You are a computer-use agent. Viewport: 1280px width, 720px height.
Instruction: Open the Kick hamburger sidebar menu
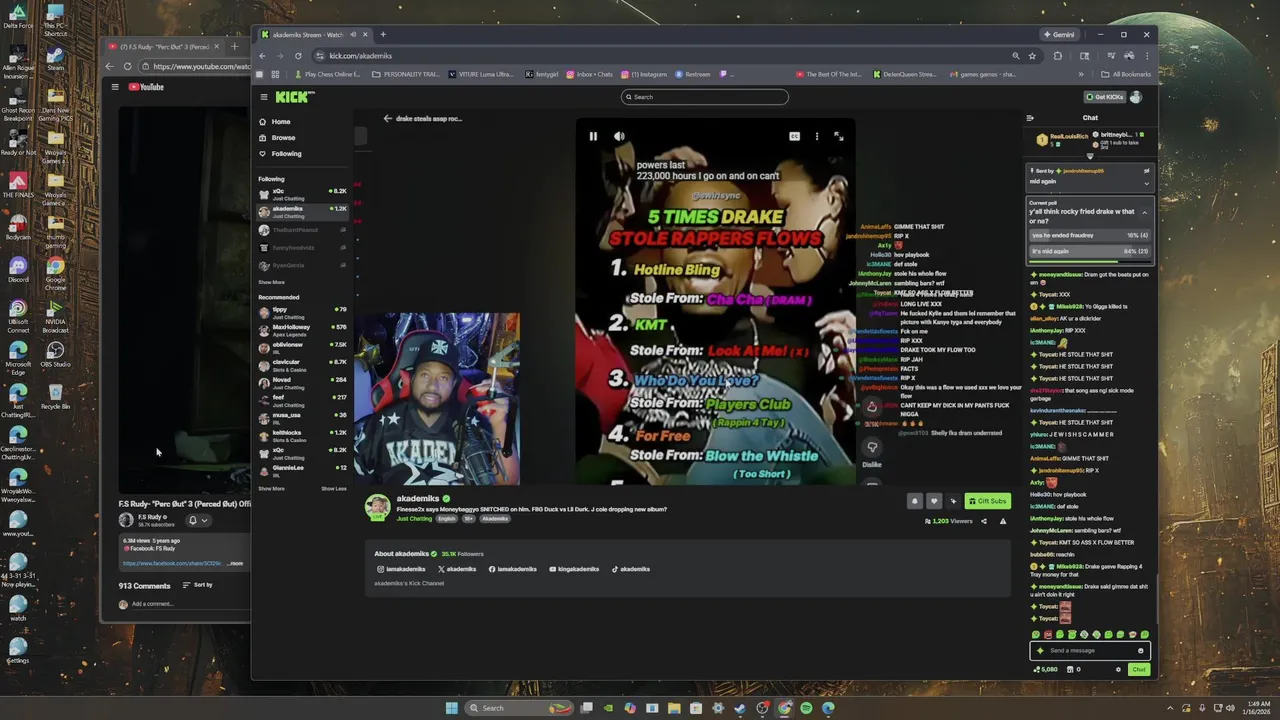tap(264, 97)
